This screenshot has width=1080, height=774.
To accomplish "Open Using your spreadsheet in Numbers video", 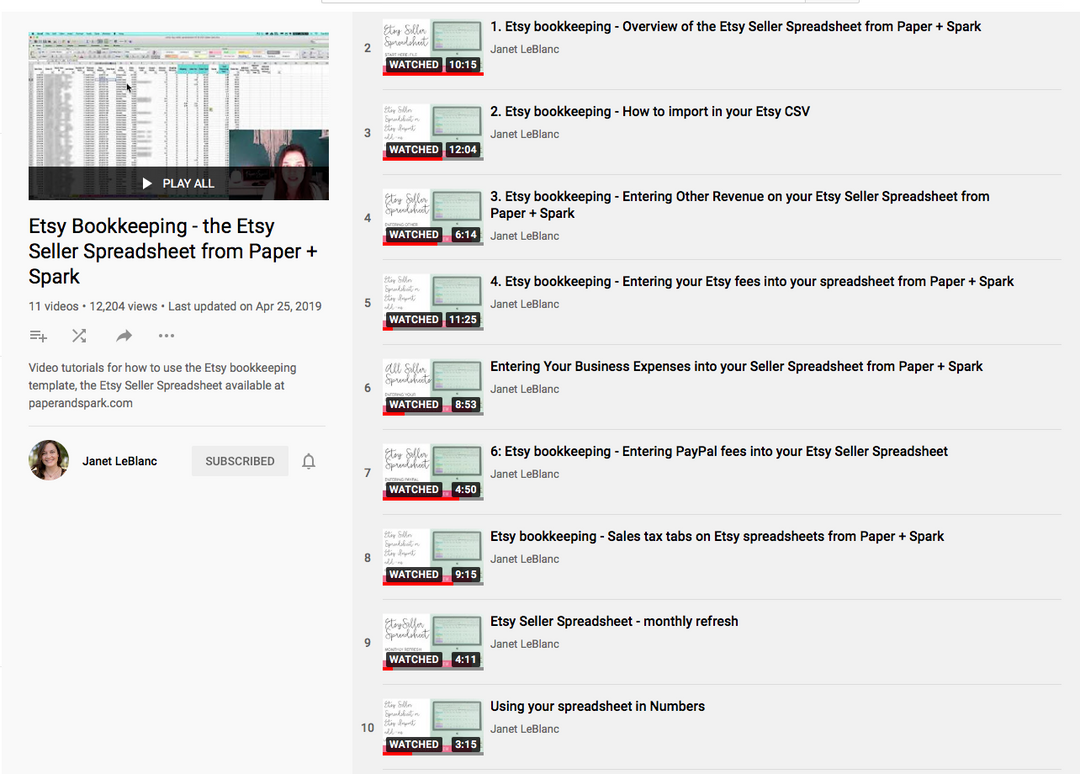I will [597, 707].
